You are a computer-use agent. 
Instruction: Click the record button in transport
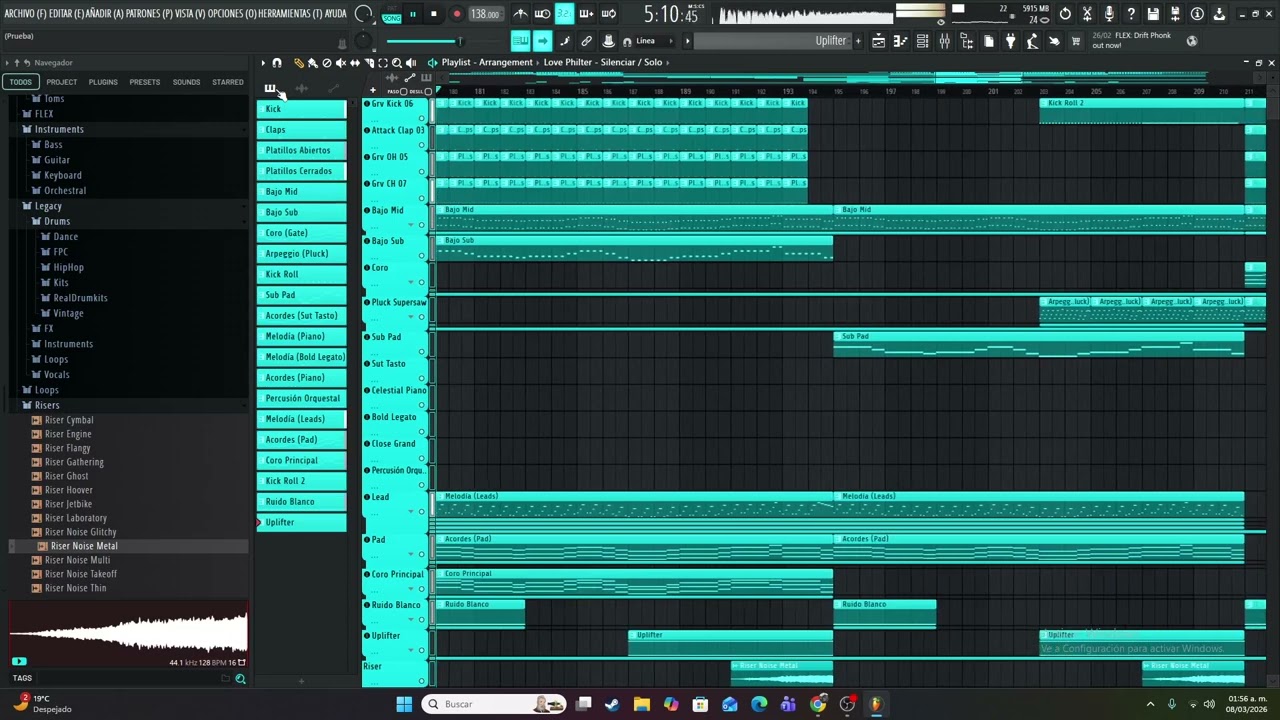click(x=457, y=14)
